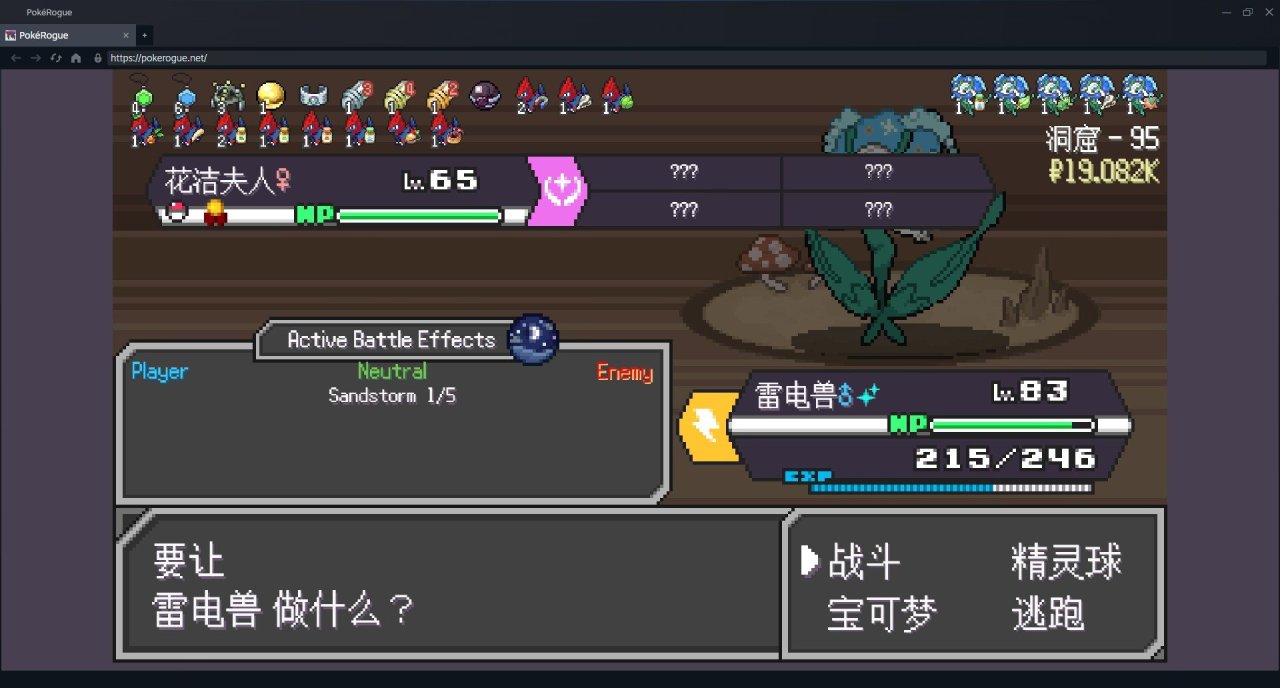The height and width of the screenshot is (688, 1280).
Task: Click 雷电兽 green HP bar
Action: click(x=1012, y=425)
